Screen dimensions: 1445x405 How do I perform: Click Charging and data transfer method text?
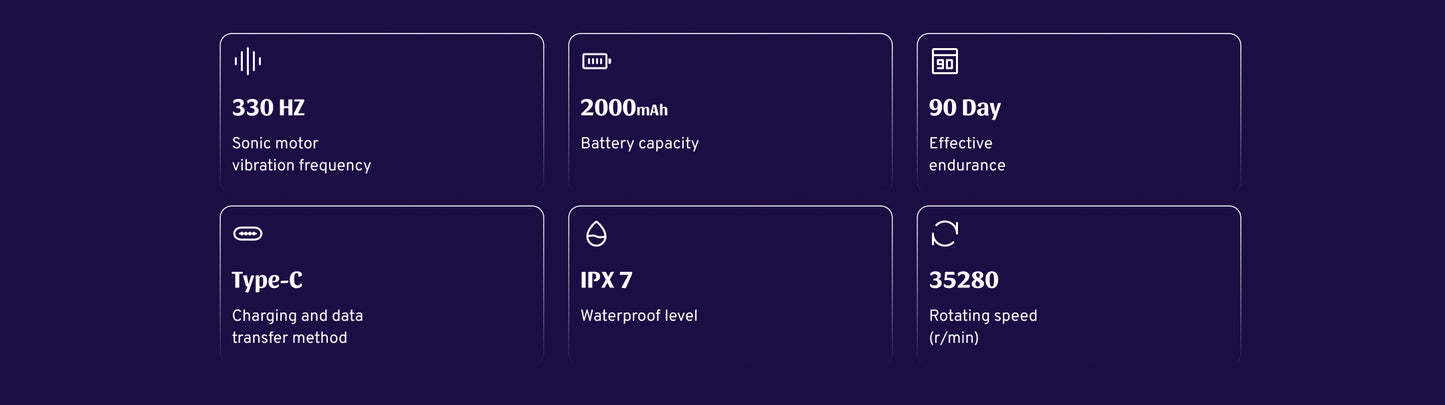[x=297, y=327]
